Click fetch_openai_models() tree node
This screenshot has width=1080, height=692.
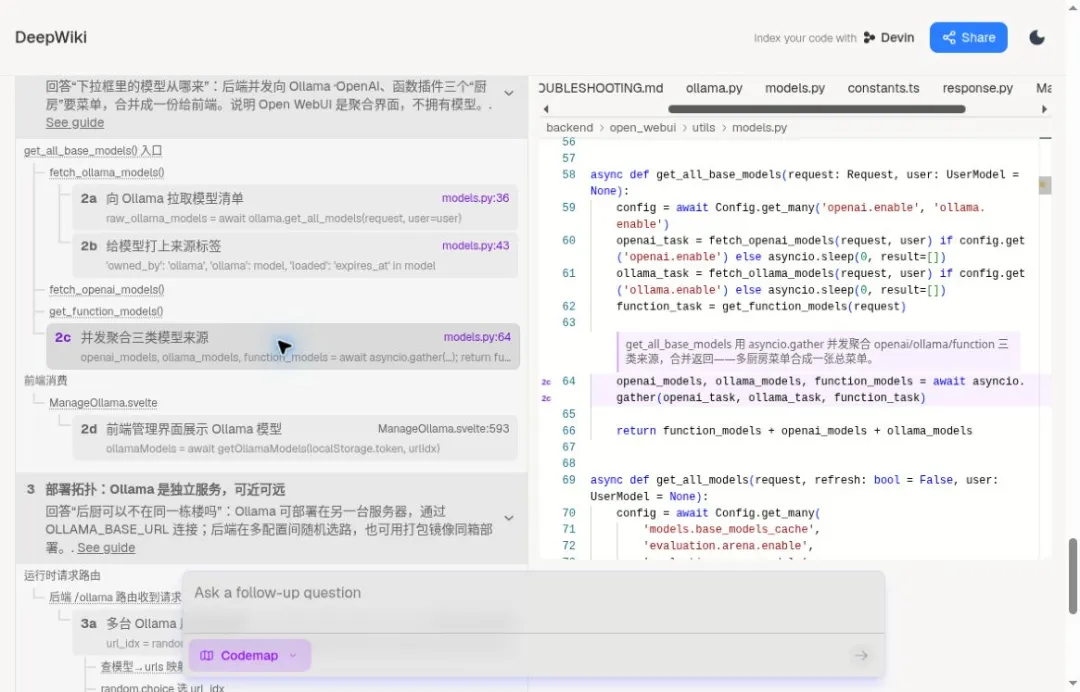[x=107, y=290]
